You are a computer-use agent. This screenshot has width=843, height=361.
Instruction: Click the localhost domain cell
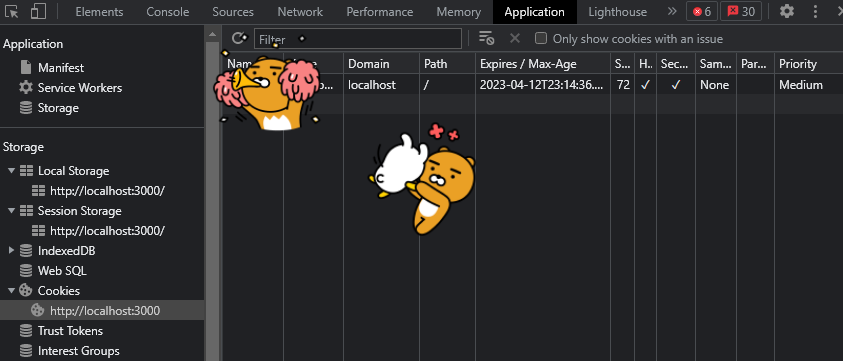382,84
